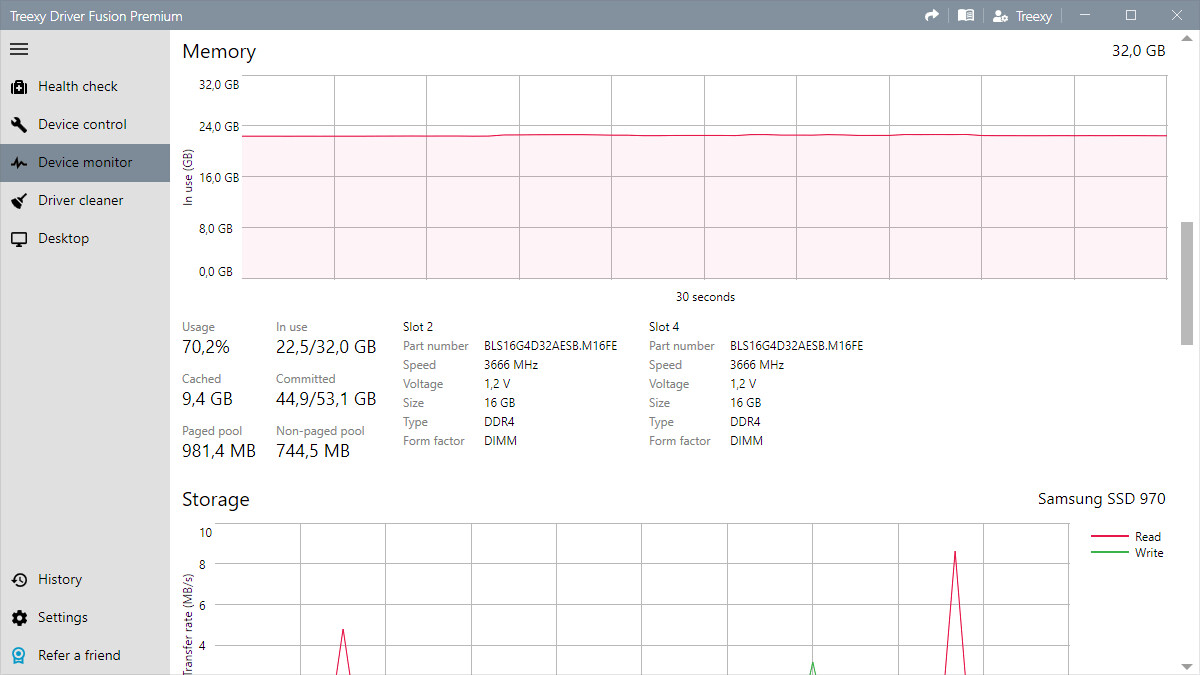Open History via the clock icon
This screenshot has height=675, width=1200.
[18, 579]
